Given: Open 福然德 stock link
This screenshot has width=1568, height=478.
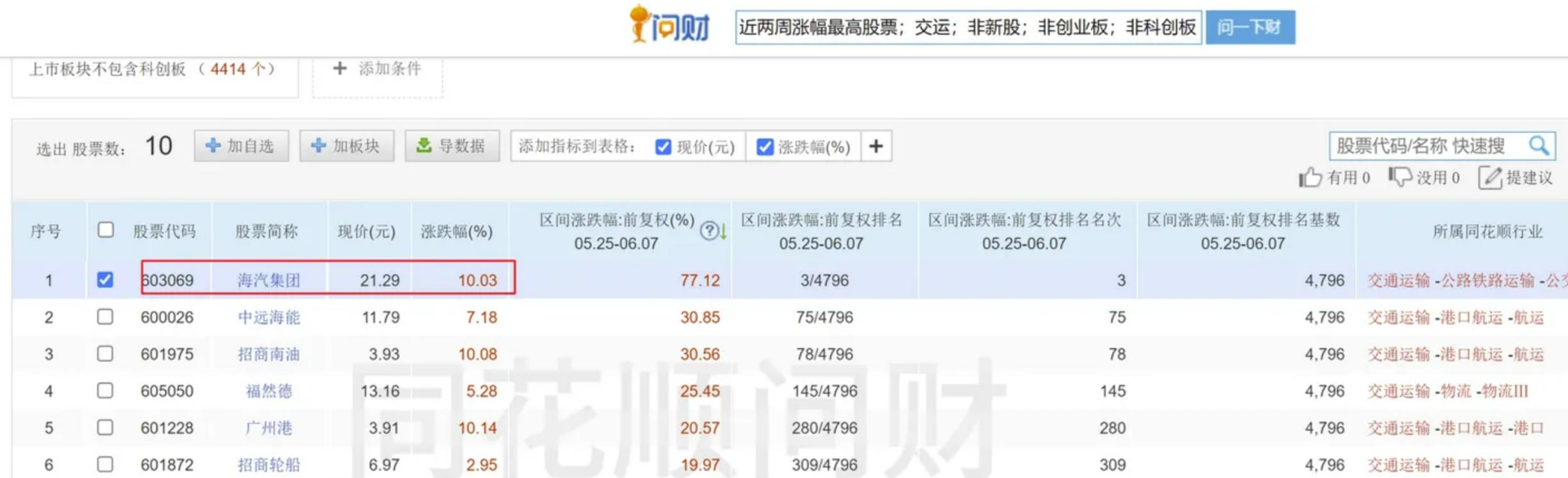Looking at the screenshot, I should tap(268, 391).
